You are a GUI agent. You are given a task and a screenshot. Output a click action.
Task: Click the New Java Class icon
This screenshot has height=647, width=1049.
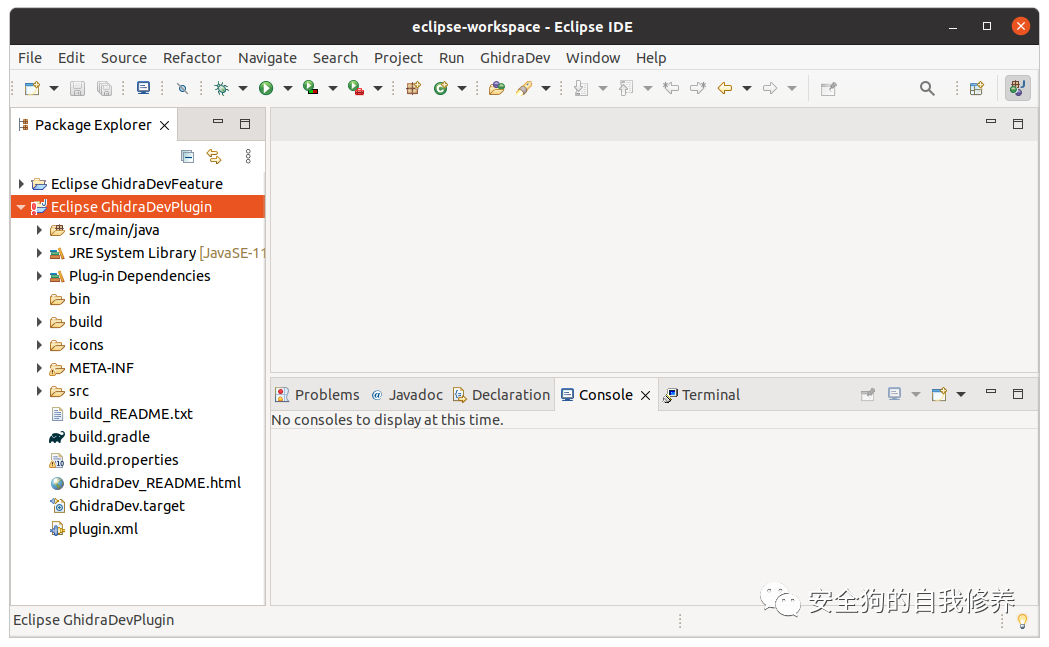point(441,88)
